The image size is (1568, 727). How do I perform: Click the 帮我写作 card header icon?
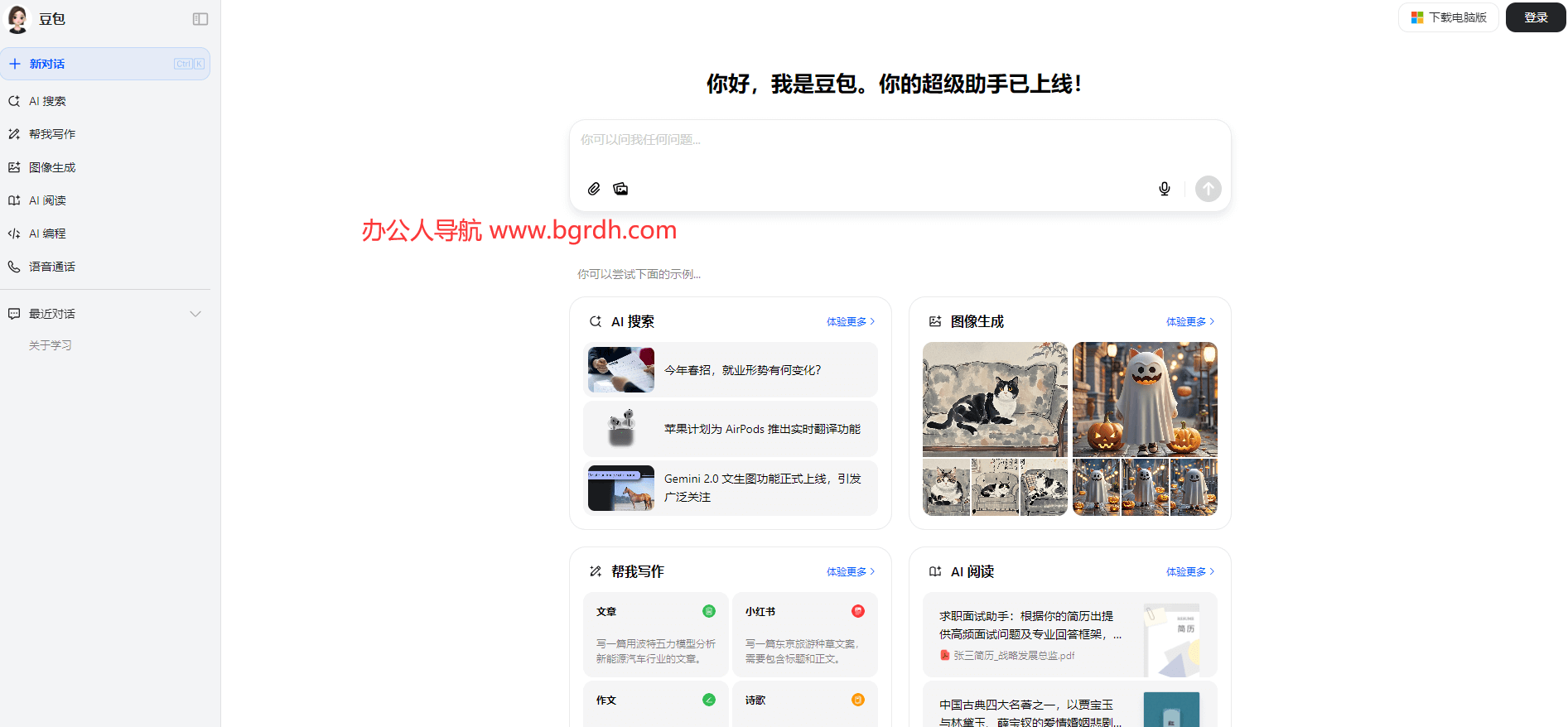pos(596,571)
